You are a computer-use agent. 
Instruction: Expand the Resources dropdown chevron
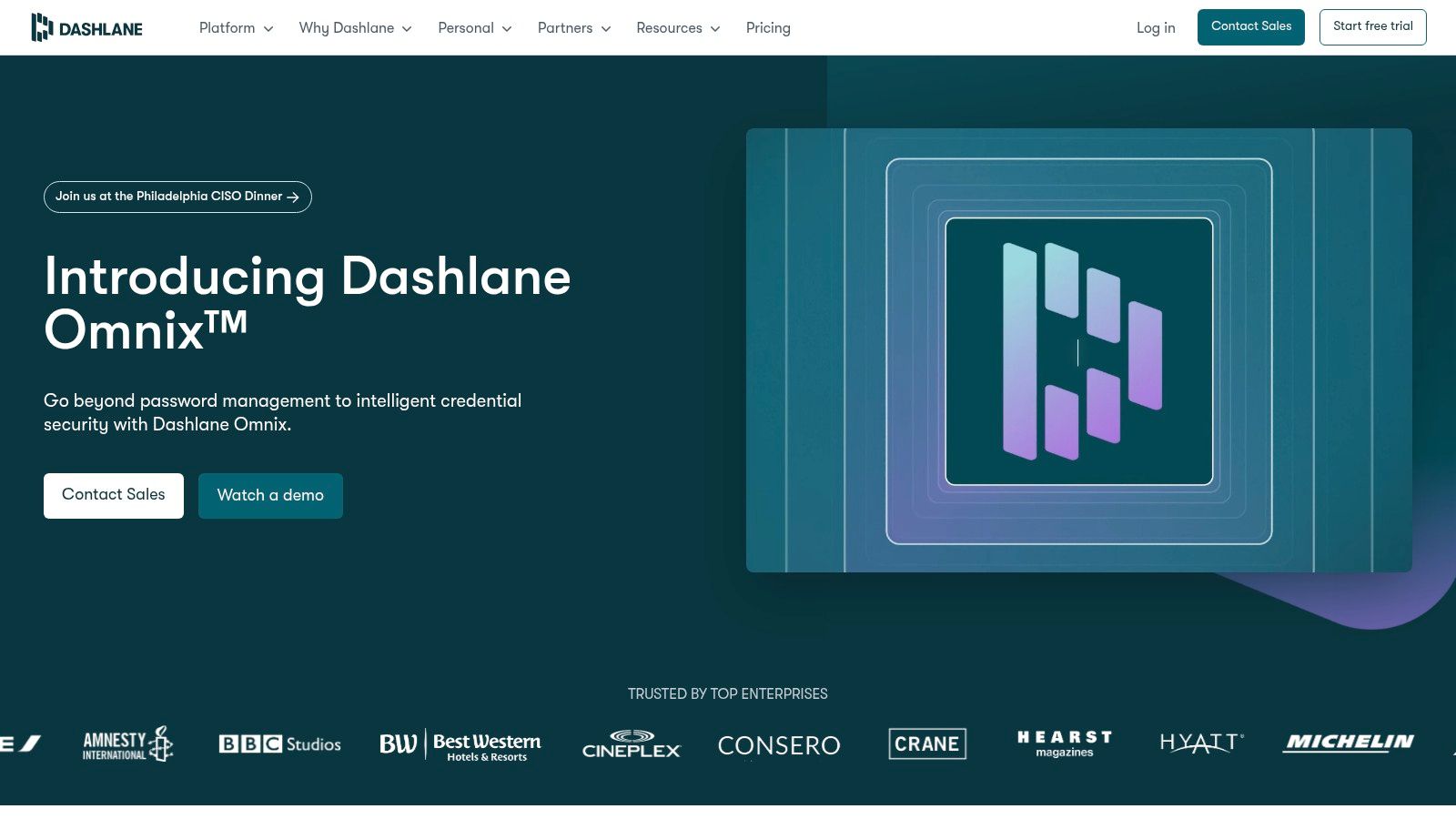715,29
